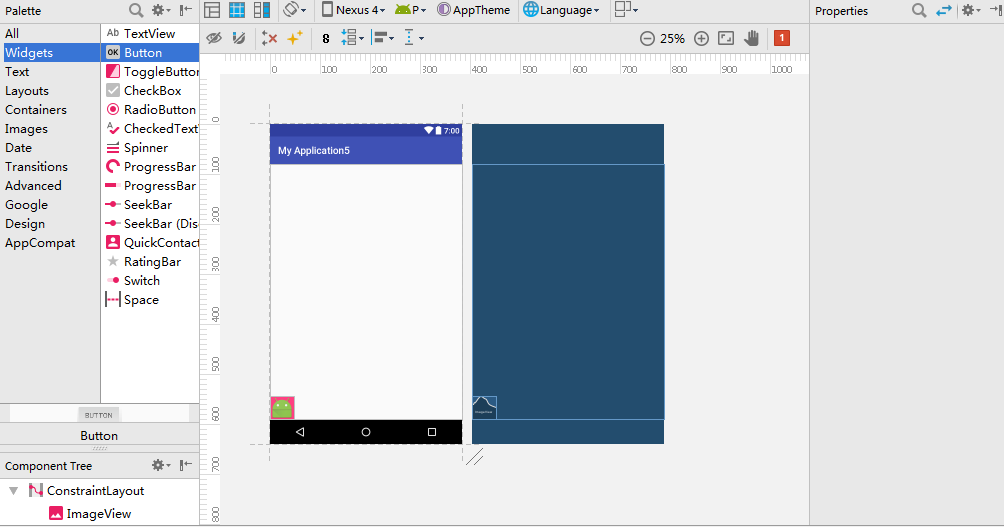Toggle show constraints eye icon
The width and height of the screenshot is (1004, 527).
(x=214, y=38)
